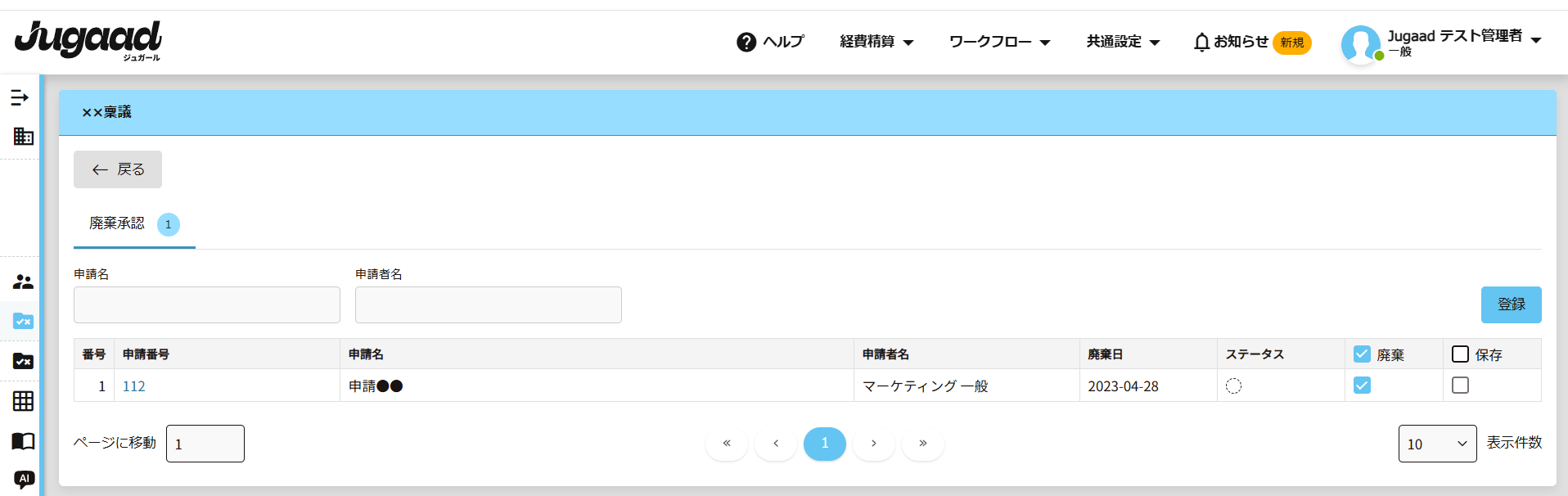Expand the sidebar menu toggle icon

pyautogui.click(x=20, y=98)
